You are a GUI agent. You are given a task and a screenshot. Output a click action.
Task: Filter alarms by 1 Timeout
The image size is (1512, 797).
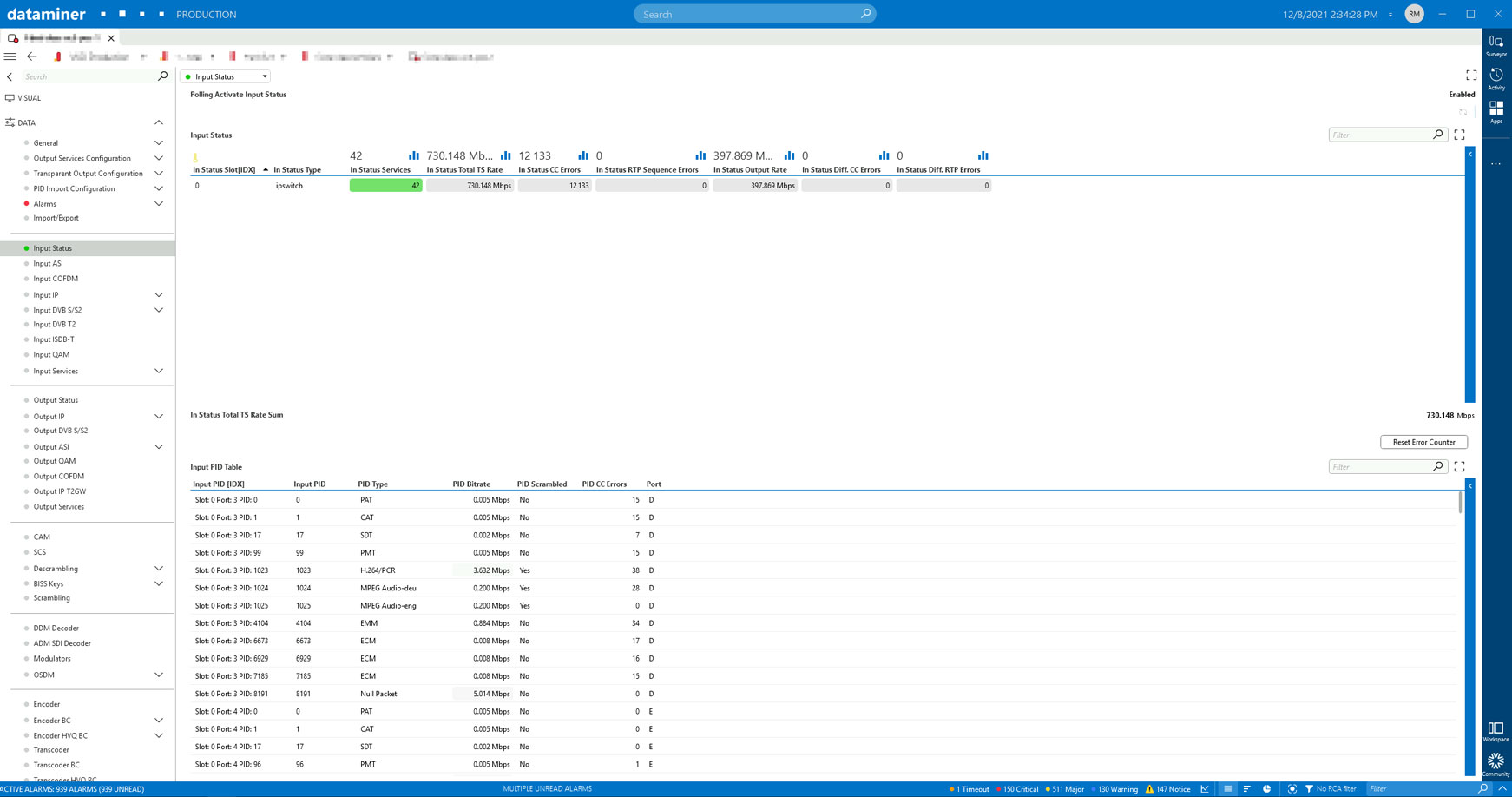click(x=969, y=789)
